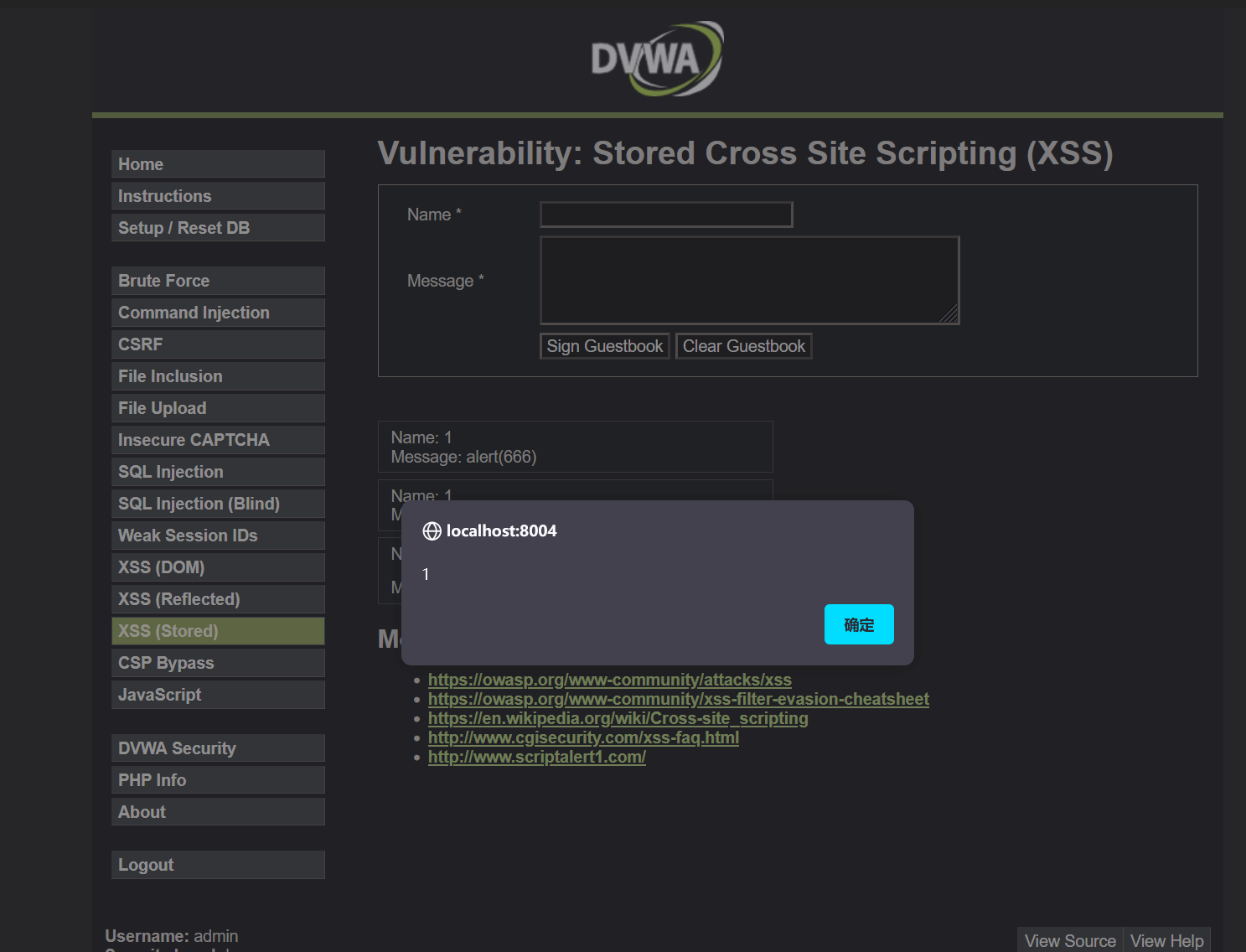This screenshot has width=1246, height=952.
Task: Select SQL Injection menu item
Action: coord(218,472)
